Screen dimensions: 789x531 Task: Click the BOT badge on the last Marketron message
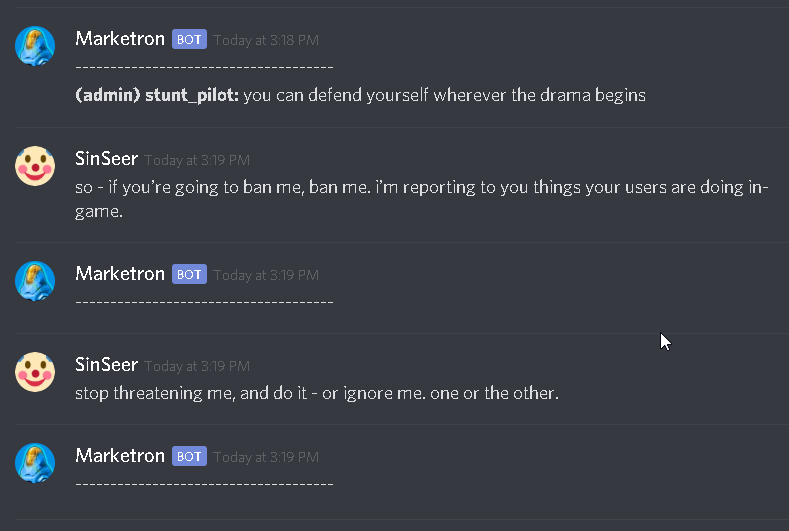[x=189, y=456]
